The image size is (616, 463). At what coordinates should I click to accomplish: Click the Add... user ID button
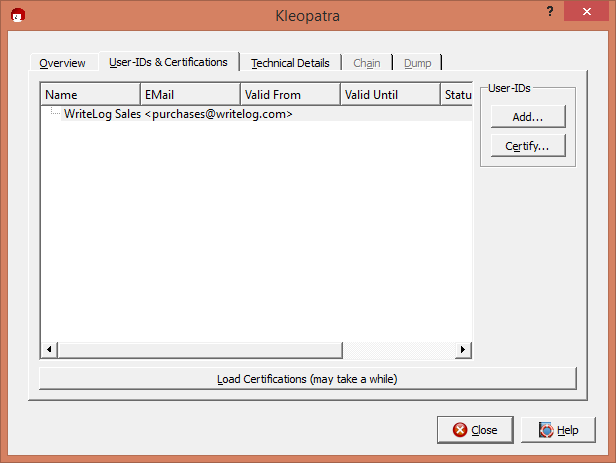click(x=528, y=117)
